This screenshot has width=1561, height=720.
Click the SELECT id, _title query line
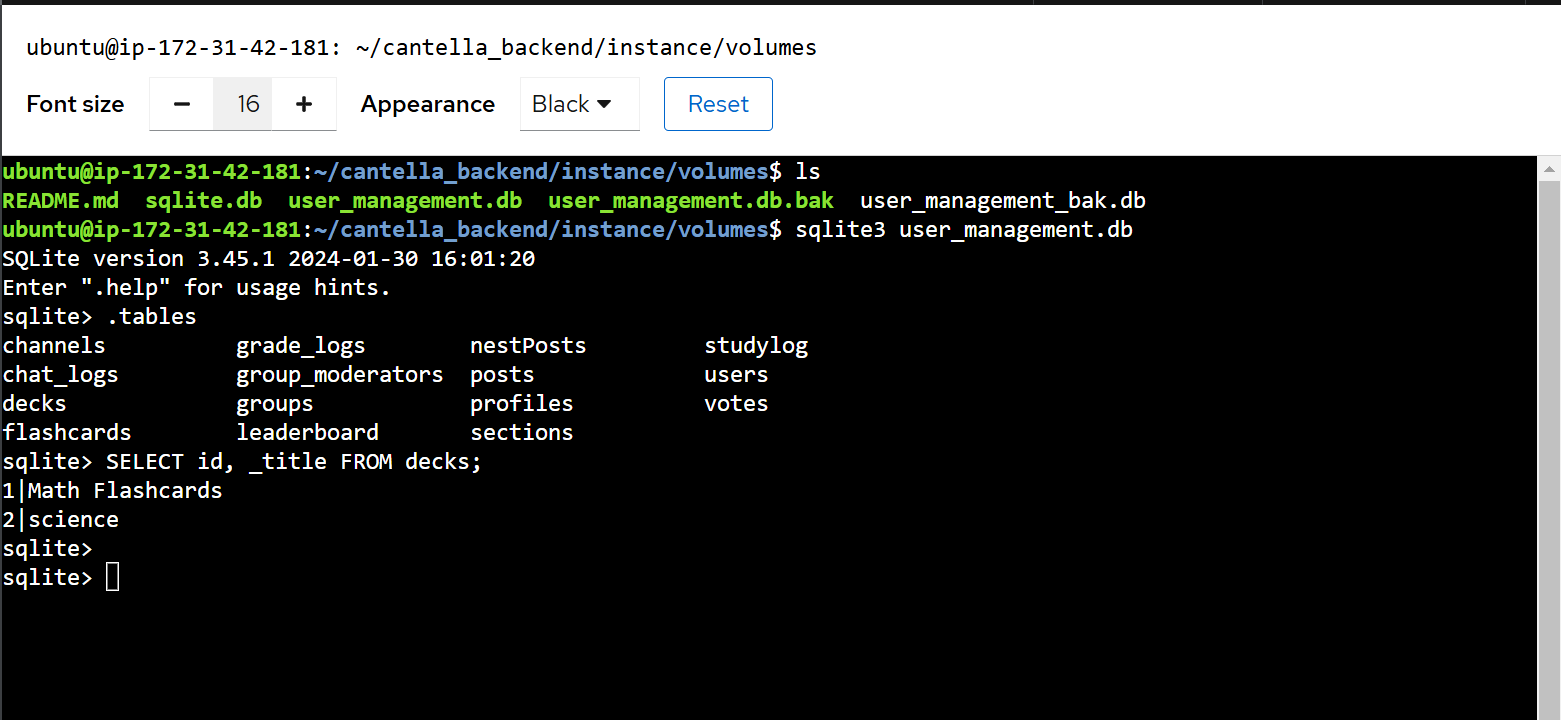point(242,461)
